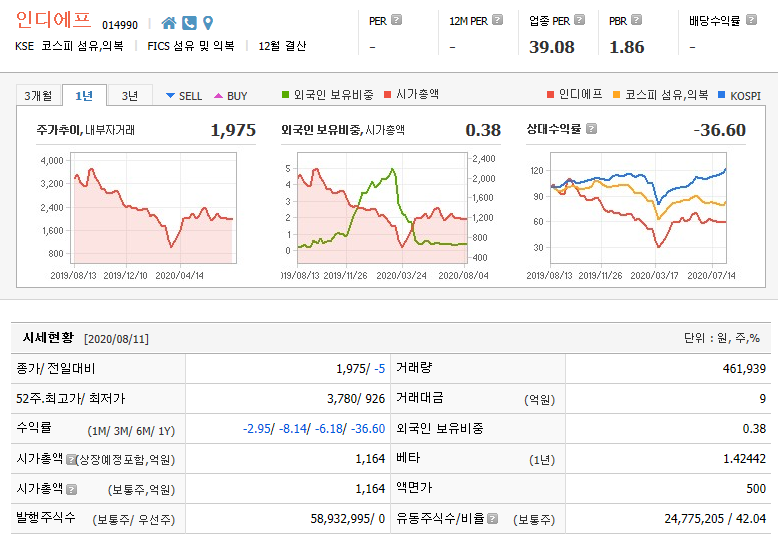Switch to the 3개월 tab

(38, 95)
